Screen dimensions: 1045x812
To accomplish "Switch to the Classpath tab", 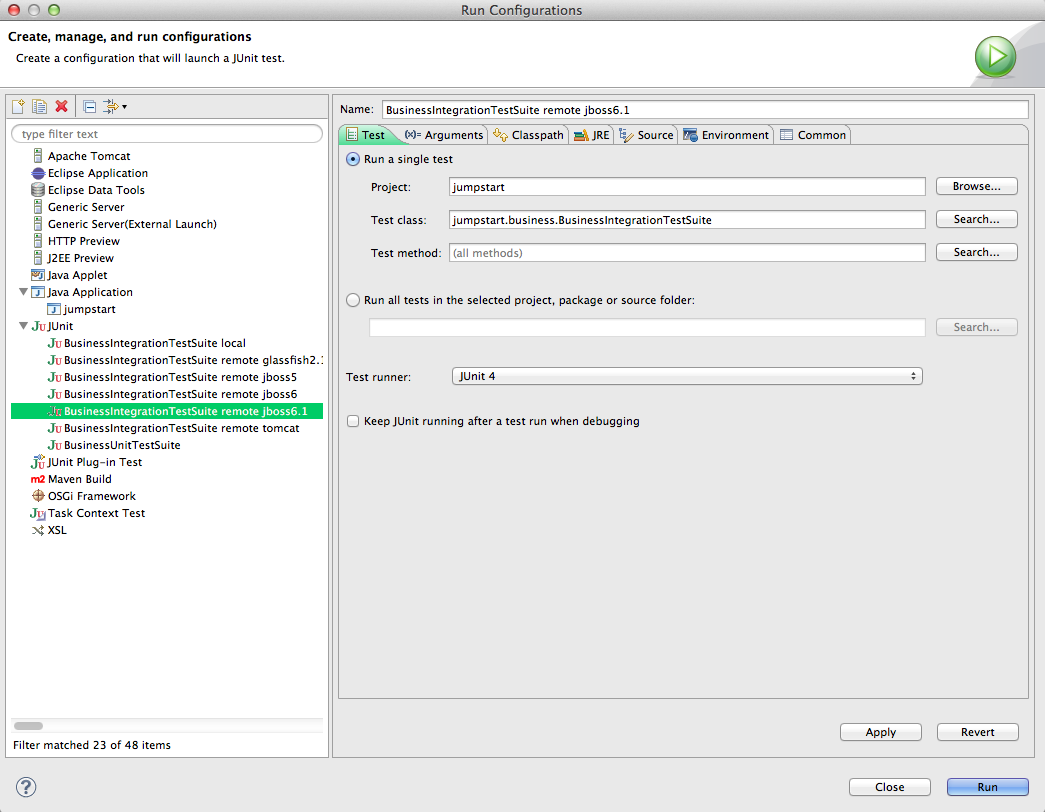I will coord(529,135).
